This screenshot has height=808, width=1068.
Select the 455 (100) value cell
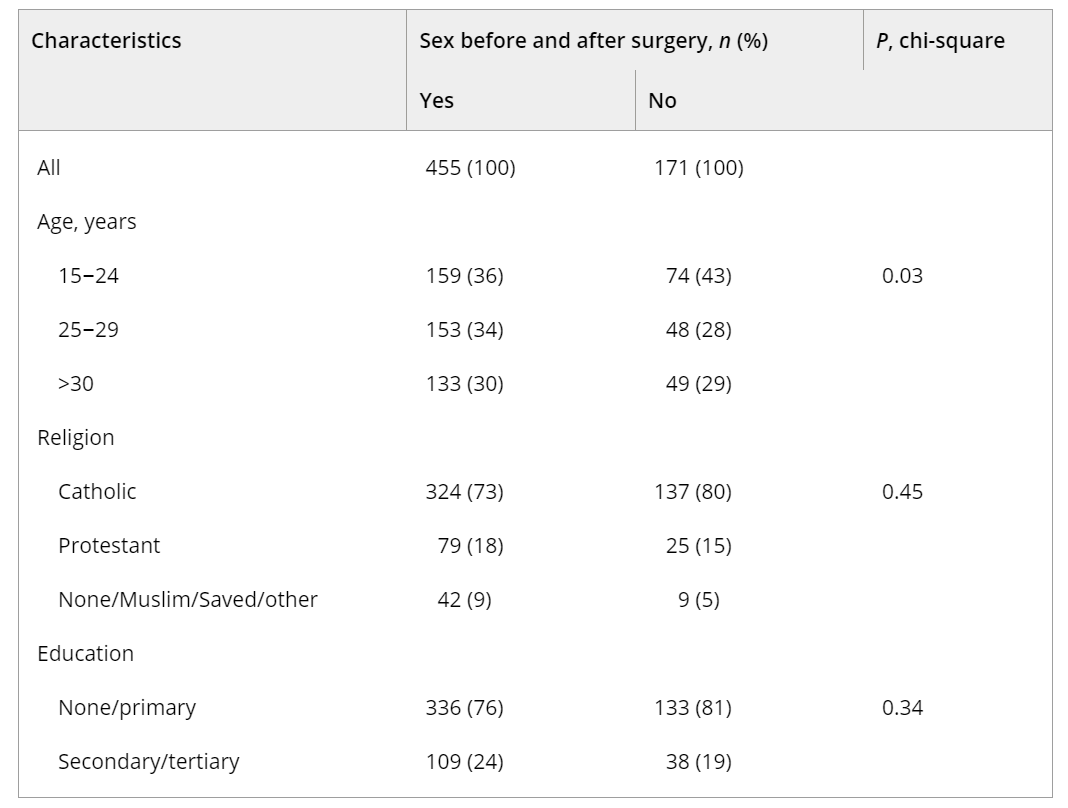click(x=470, y=168)
